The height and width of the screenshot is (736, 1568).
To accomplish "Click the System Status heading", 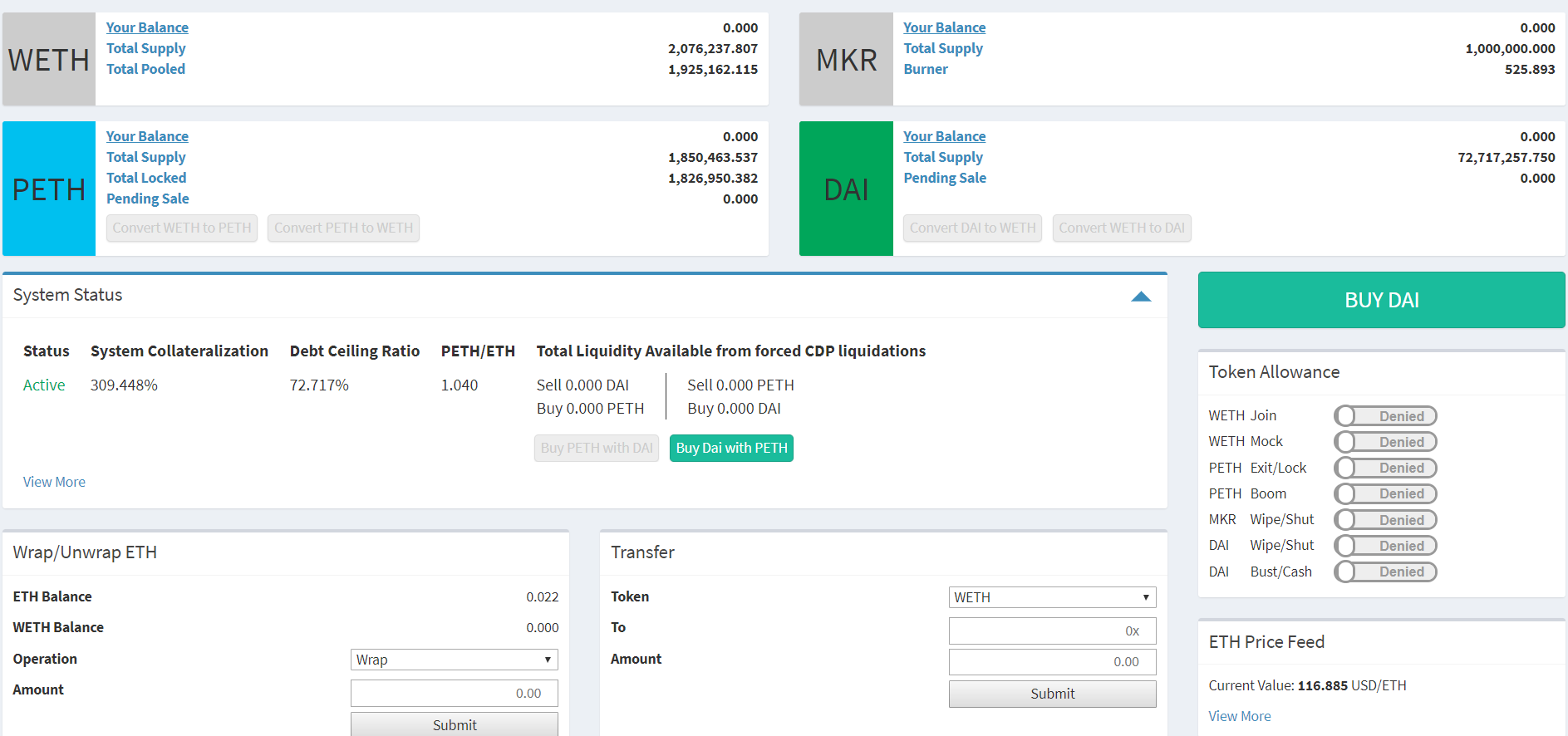I will click(x=67, y=295).
